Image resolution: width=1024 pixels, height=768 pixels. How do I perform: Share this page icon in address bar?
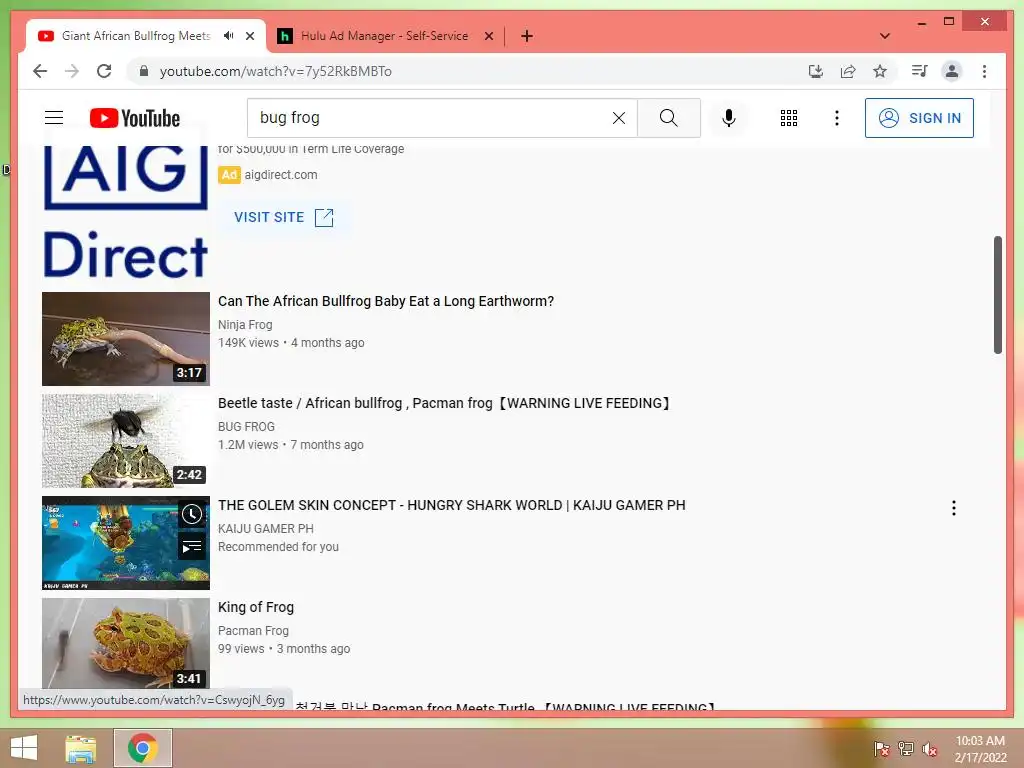[x=848, y=71]
